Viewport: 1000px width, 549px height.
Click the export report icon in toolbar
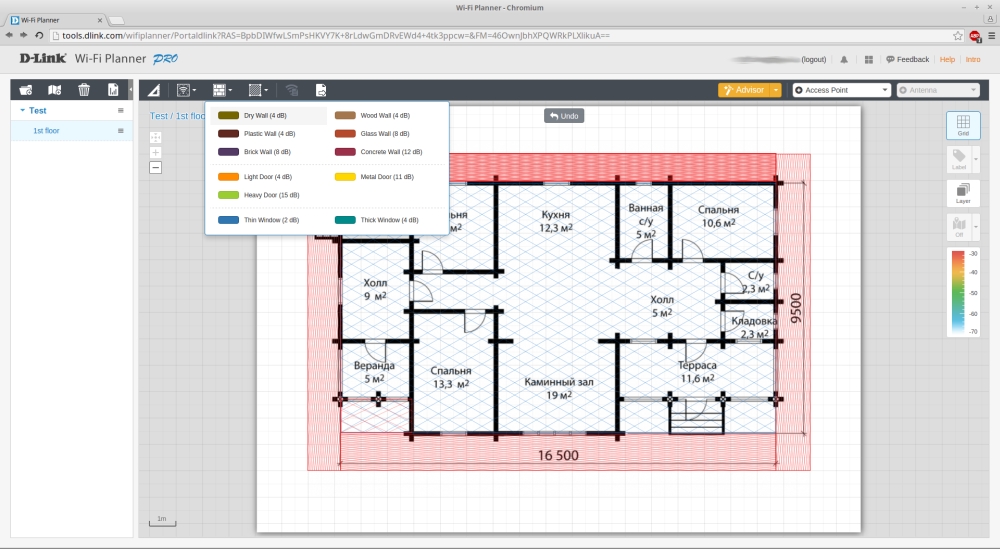[321, 90]
